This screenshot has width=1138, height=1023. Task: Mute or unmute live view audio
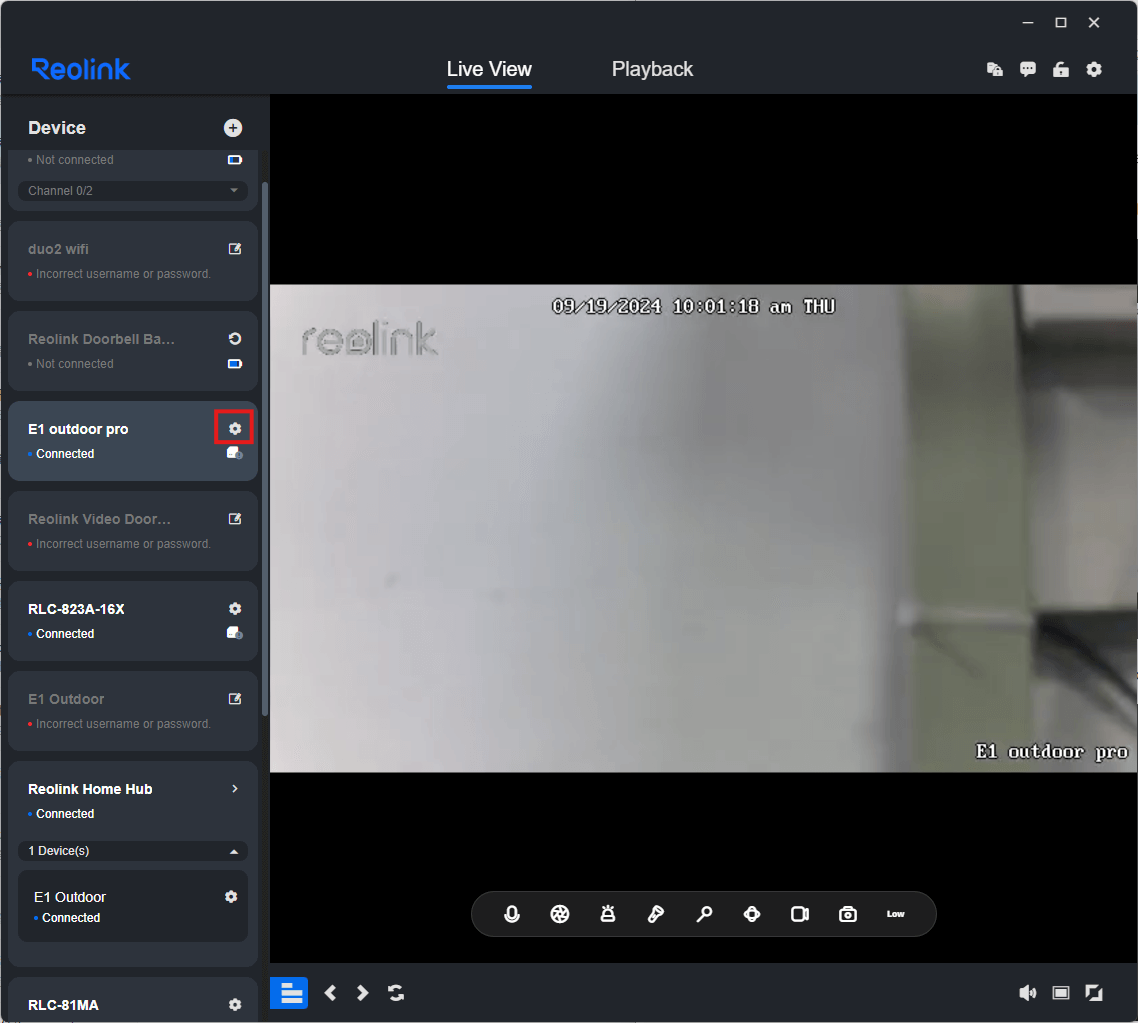1028,993
